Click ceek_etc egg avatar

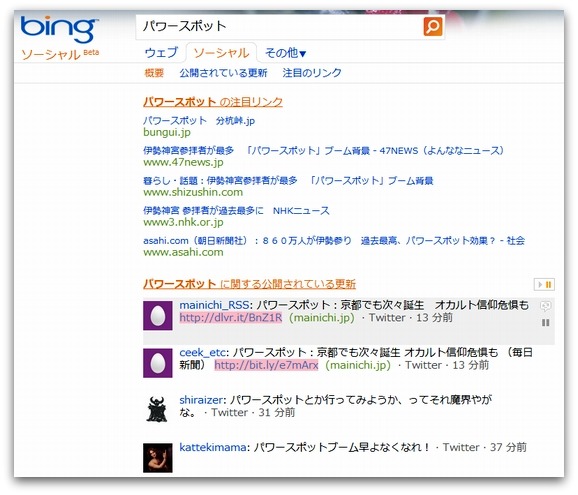pos(158,363)
